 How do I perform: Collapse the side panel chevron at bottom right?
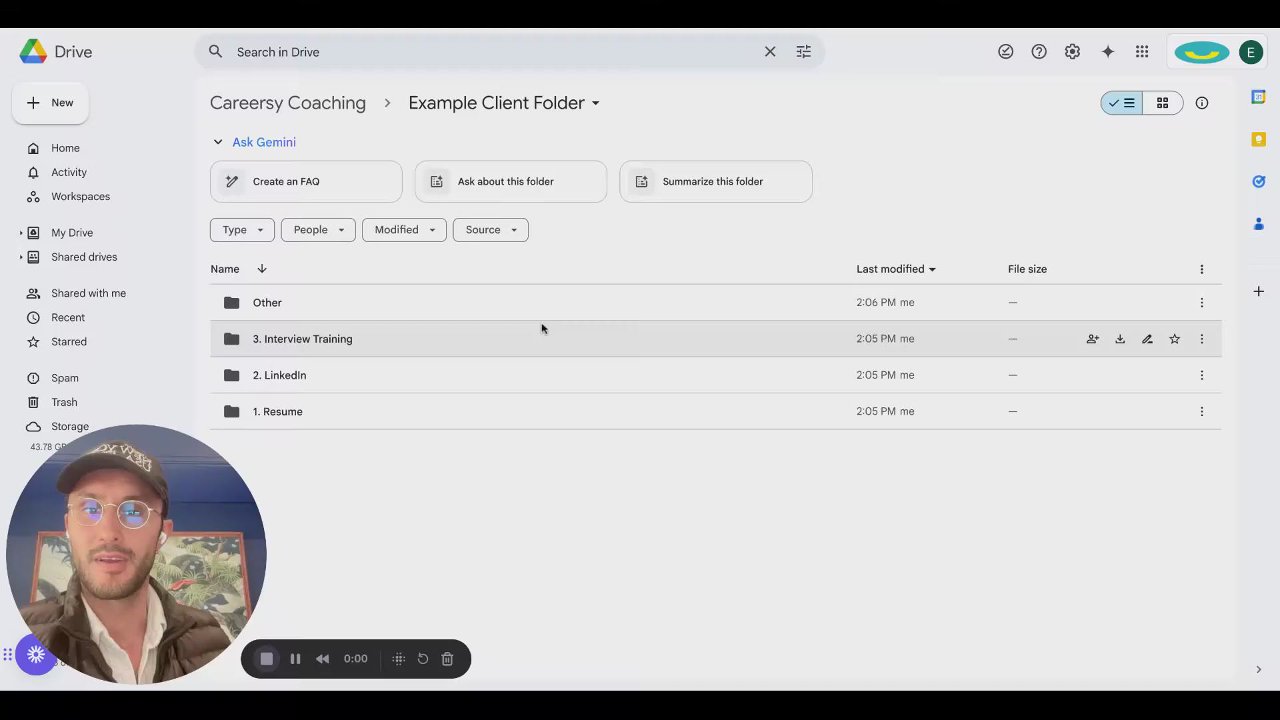(1258, 669)
